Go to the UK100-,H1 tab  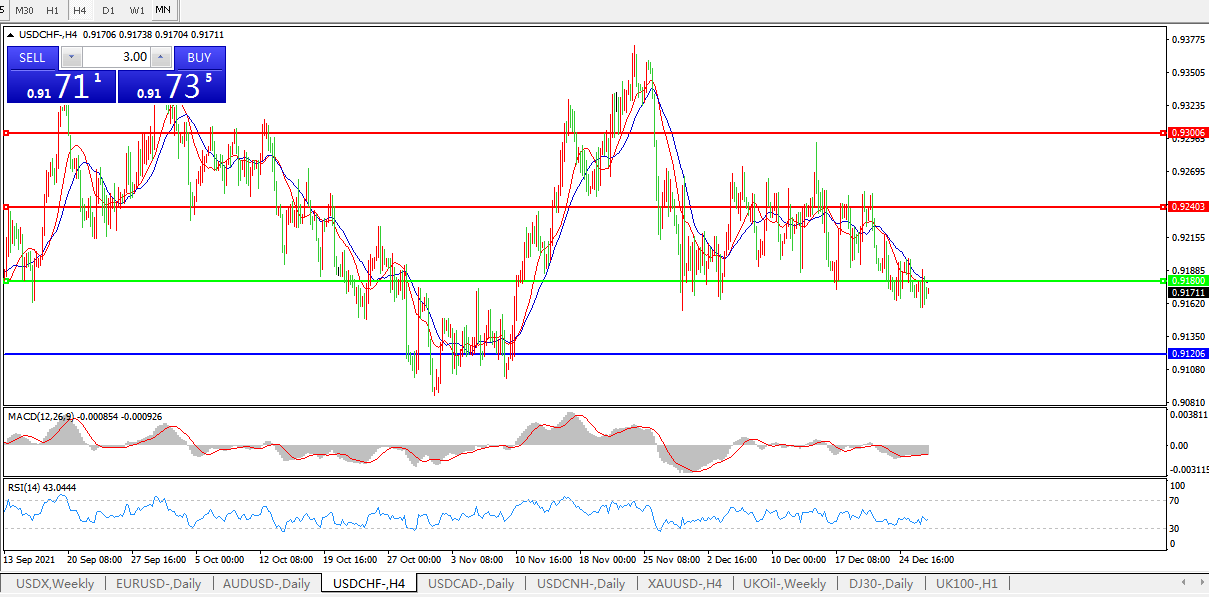[x=967, y=583]
